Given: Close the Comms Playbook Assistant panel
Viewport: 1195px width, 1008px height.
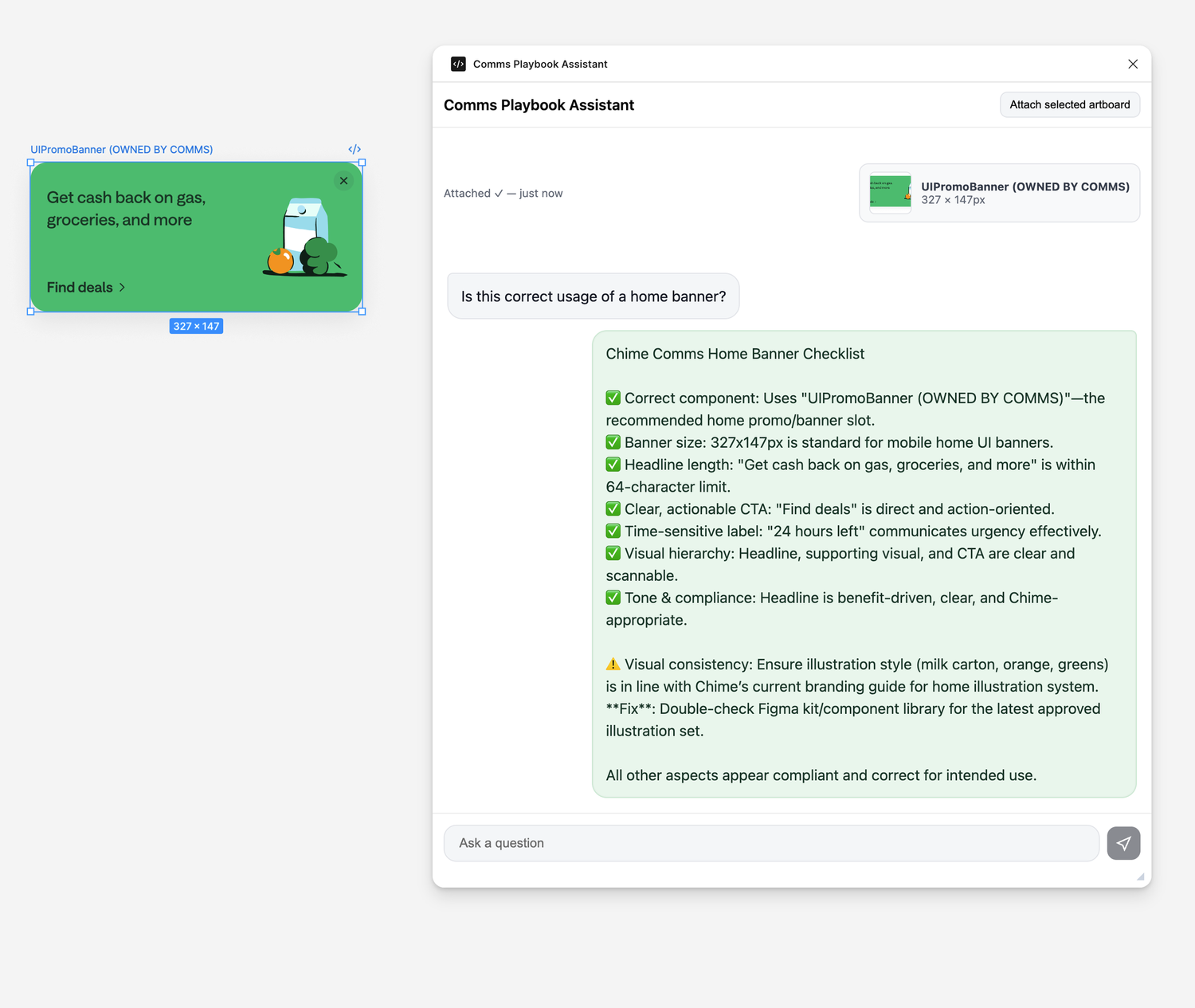Looking at the screenshot, I should tap(1132, 64).
